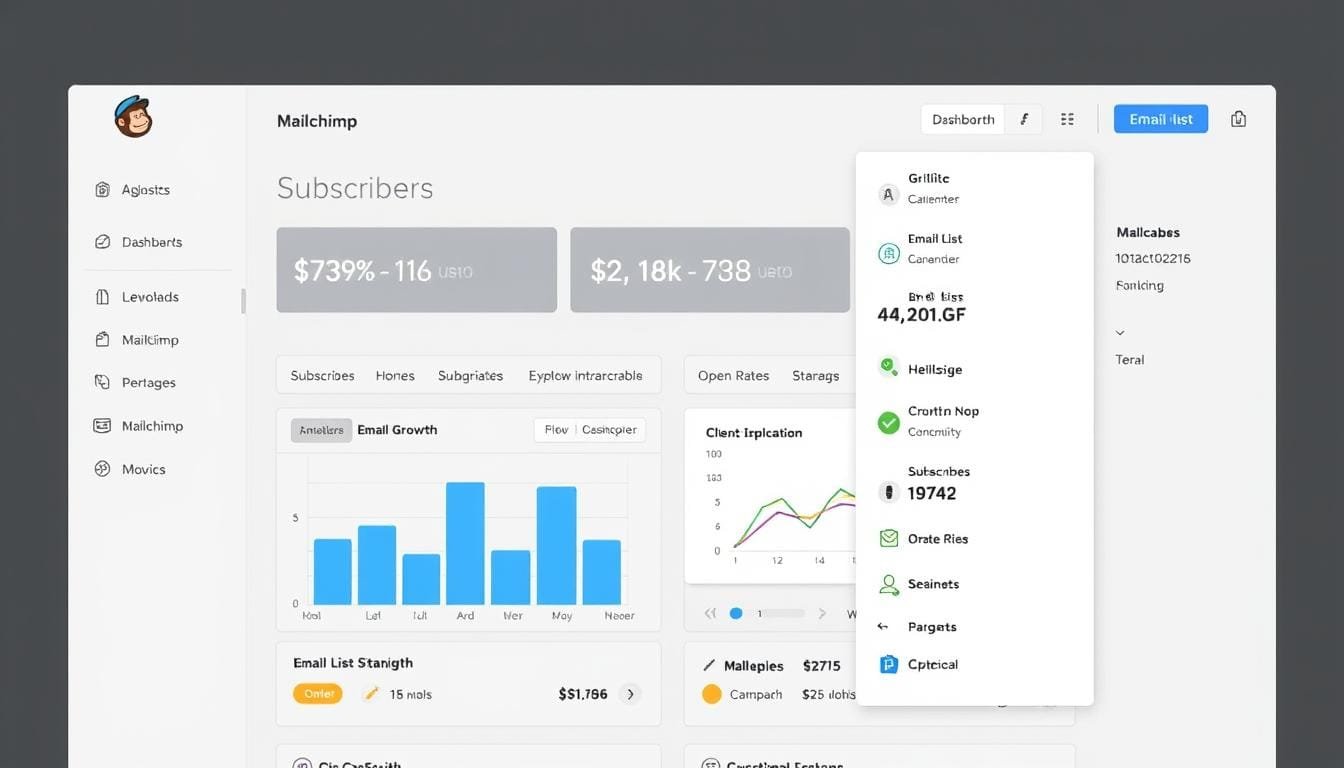
Task: Toggle the orange Onter pill
Action: [318, 694]
